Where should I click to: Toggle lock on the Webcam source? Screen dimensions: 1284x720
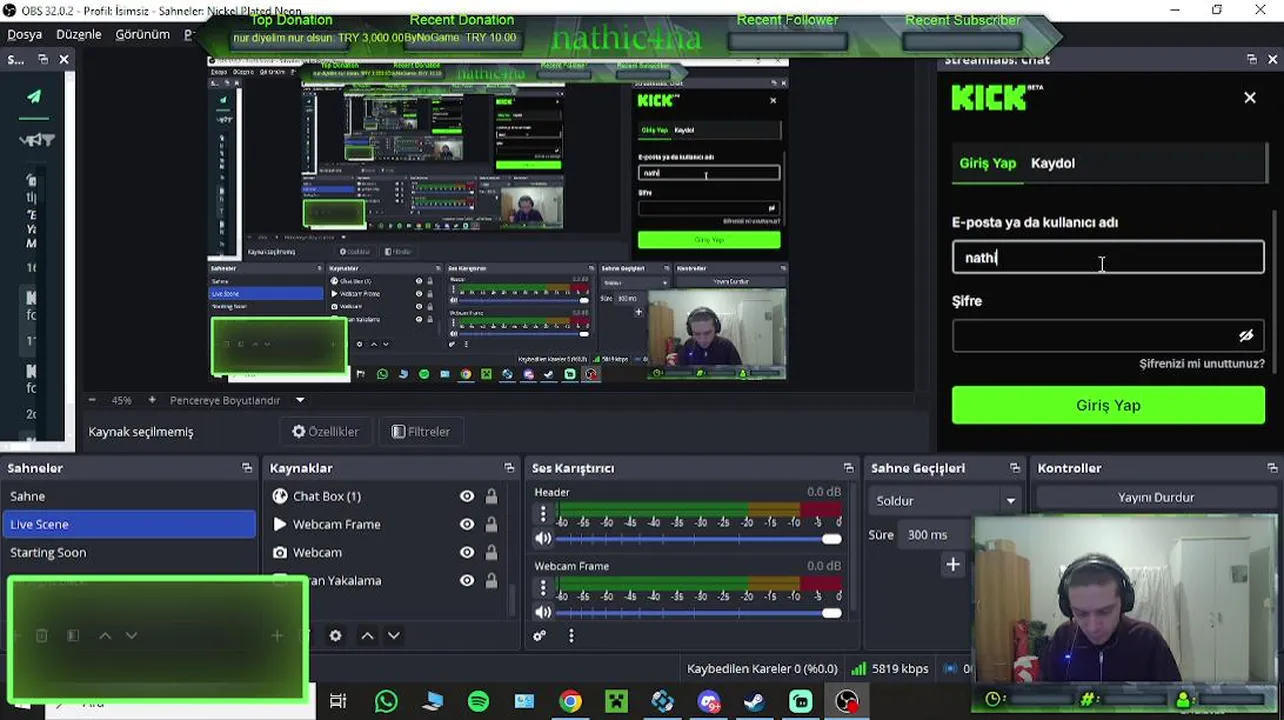(491, 552)
